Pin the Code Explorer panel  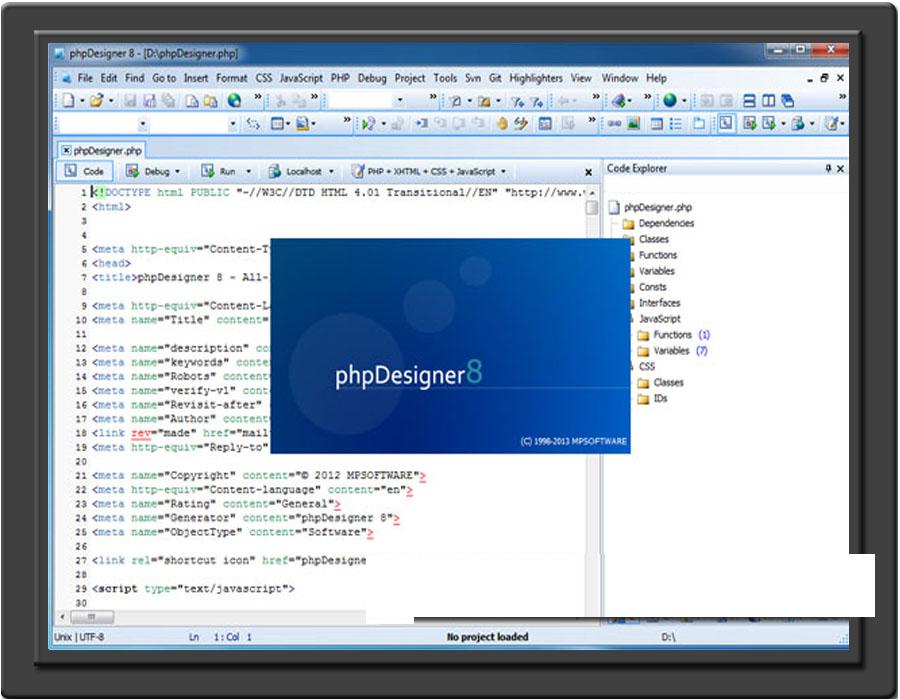click(828, 168)
